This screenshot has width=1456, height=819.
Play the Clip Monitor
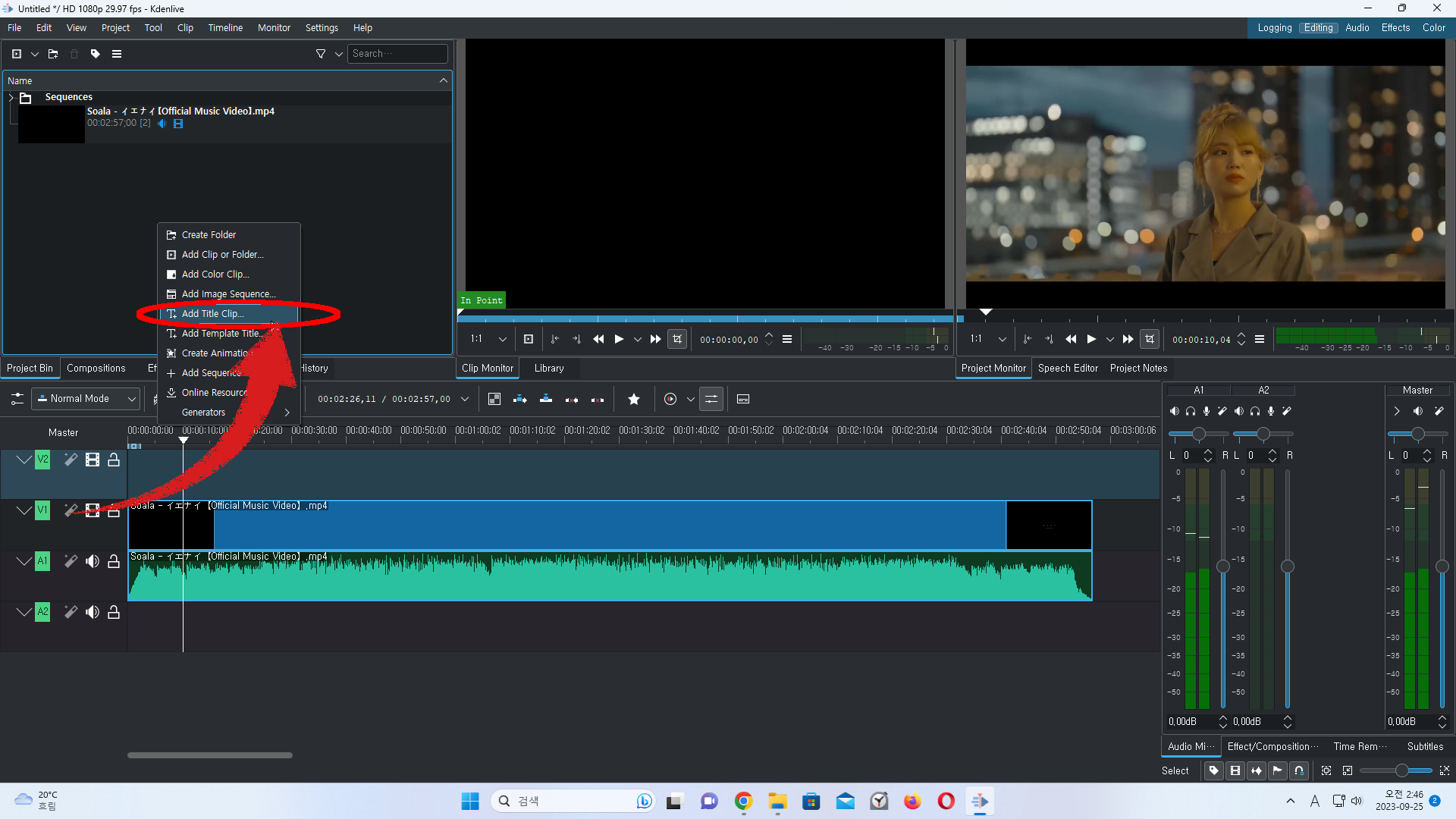pos(619,340)
